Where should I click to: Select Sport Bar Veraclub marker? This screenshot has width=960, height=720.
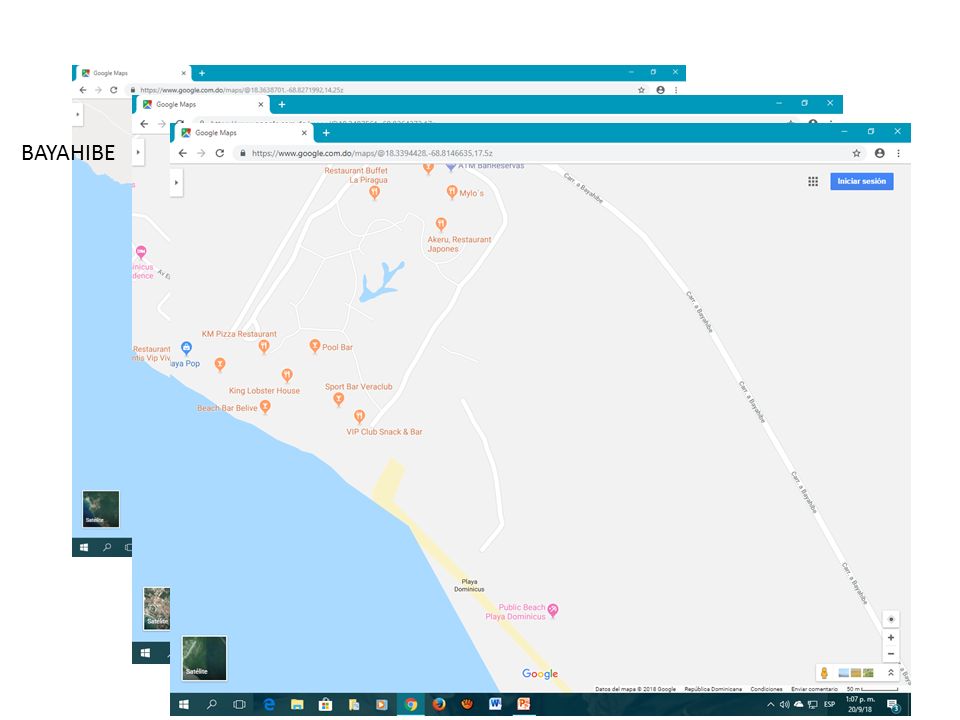pos(338,400)
